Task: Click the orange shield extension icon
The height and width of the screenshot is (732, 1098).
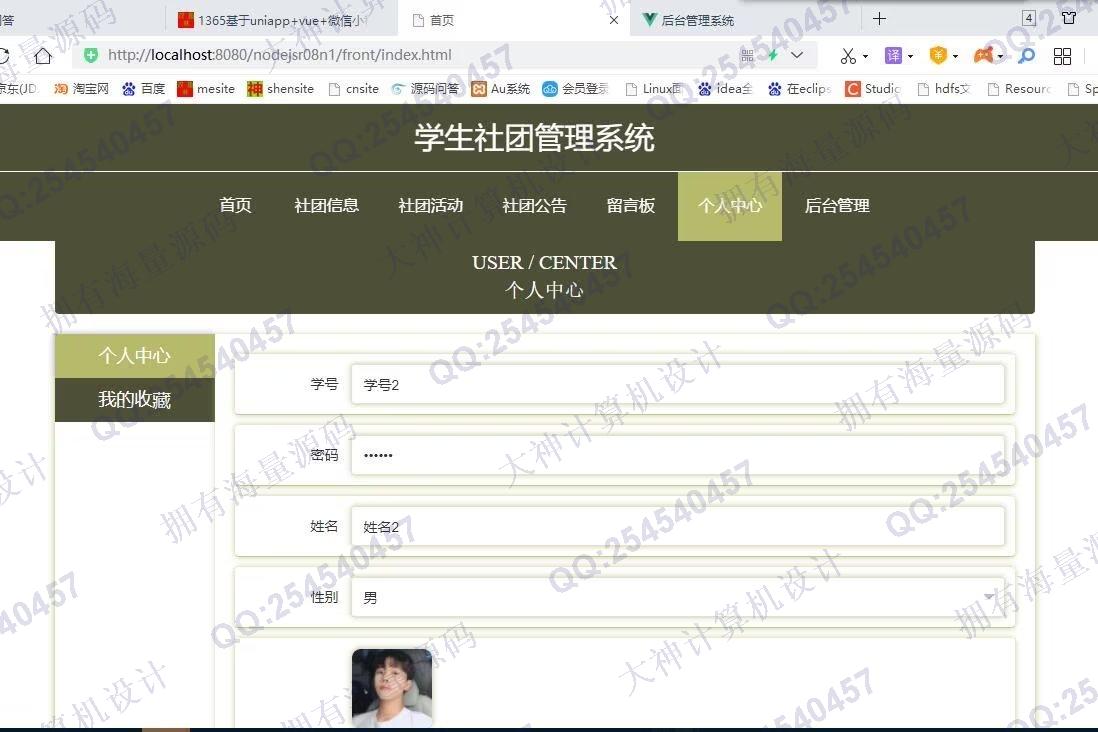Action: tap(938, 55)
